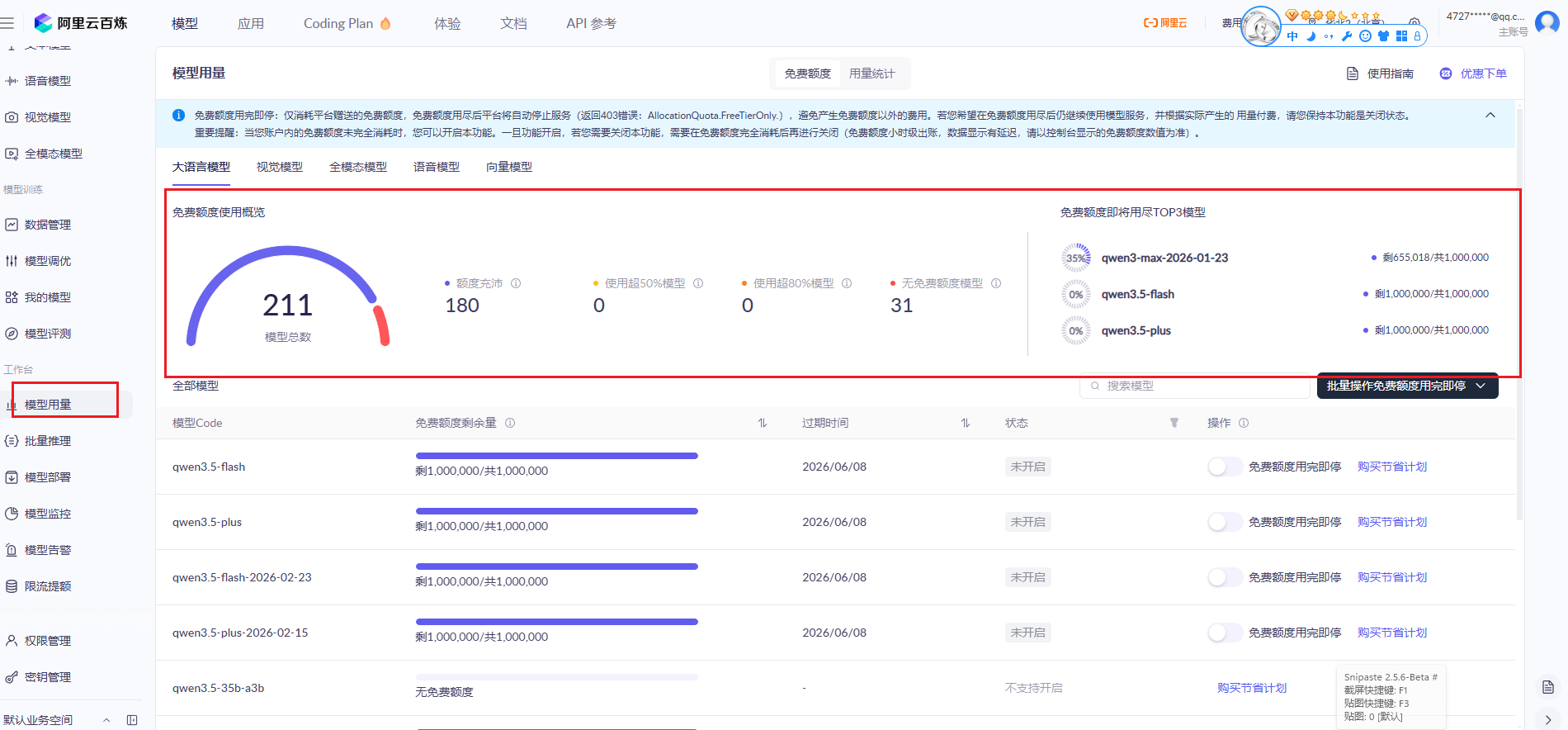Switch to the 应用 top menu
Image resolution: width=1568 pixels, height=730 pixels.
coord(251,23)
